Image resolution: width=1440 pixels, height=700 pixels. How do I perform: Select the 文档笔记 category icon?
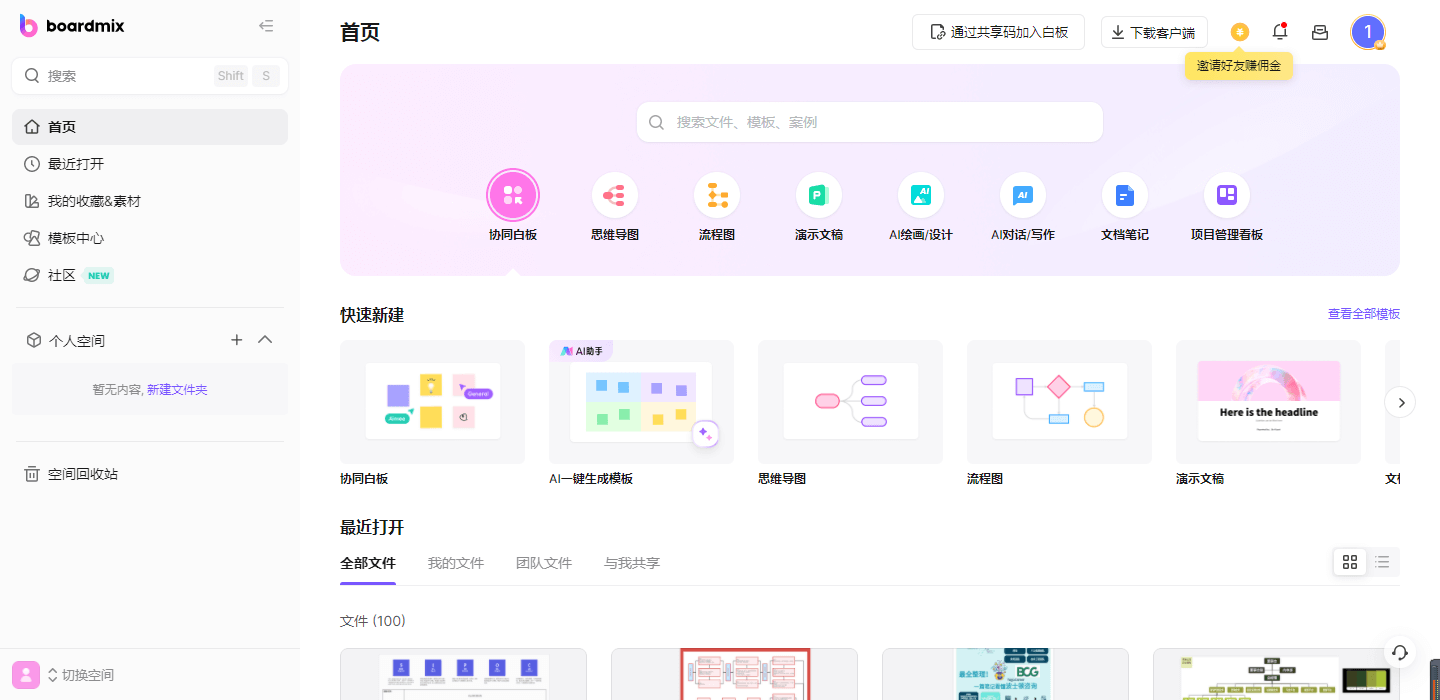[x=1125, y=195]
